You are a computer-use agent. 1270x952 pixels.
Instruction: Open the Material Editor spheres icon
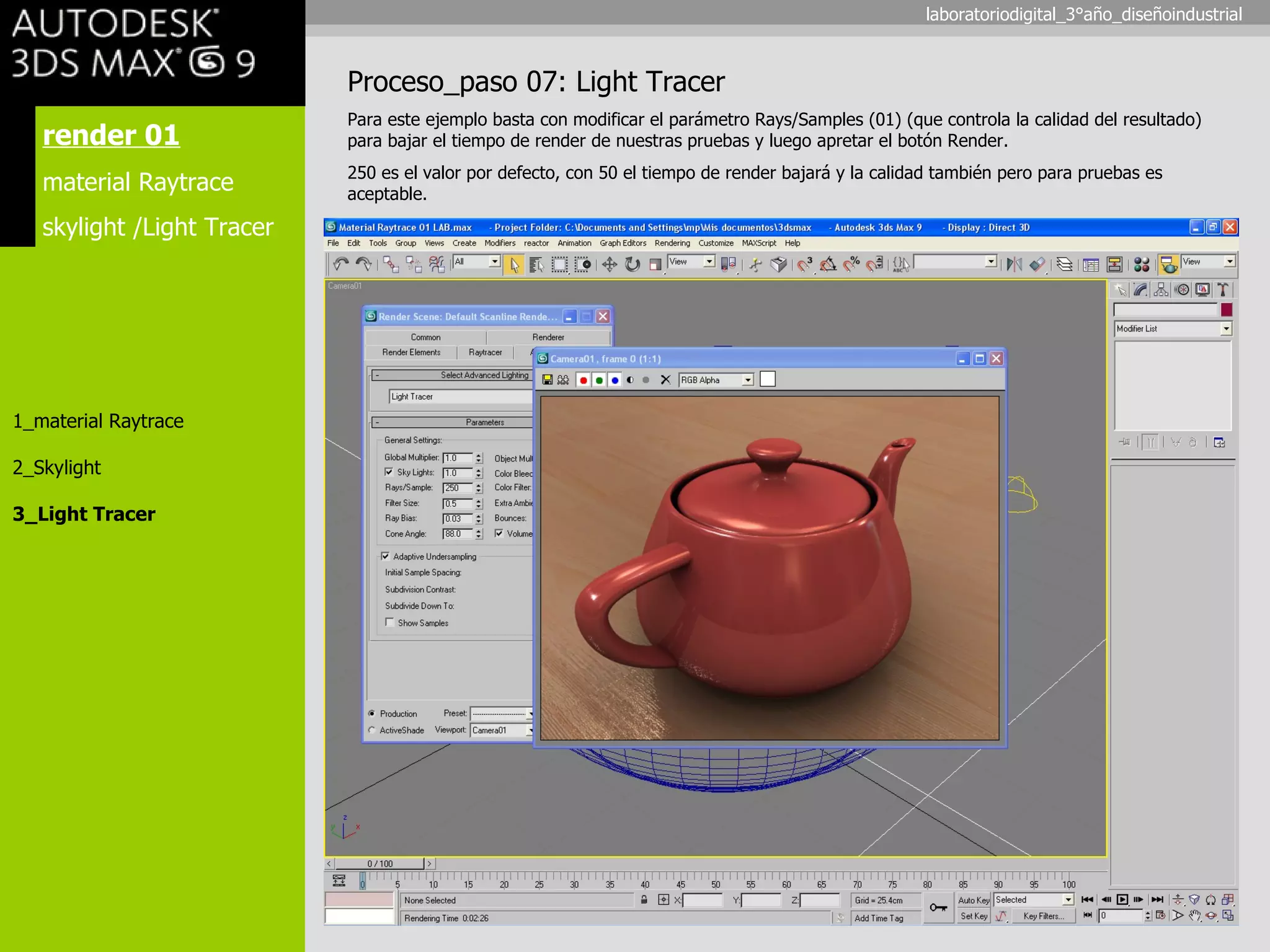coord(1142,265)
